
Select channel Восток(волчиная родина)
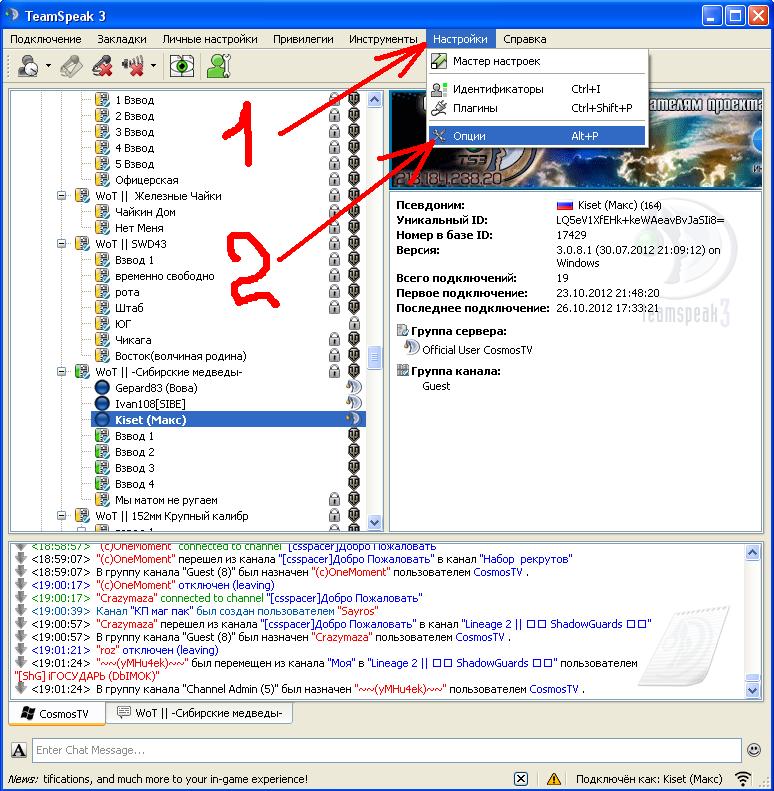click(x=181, y=356)
